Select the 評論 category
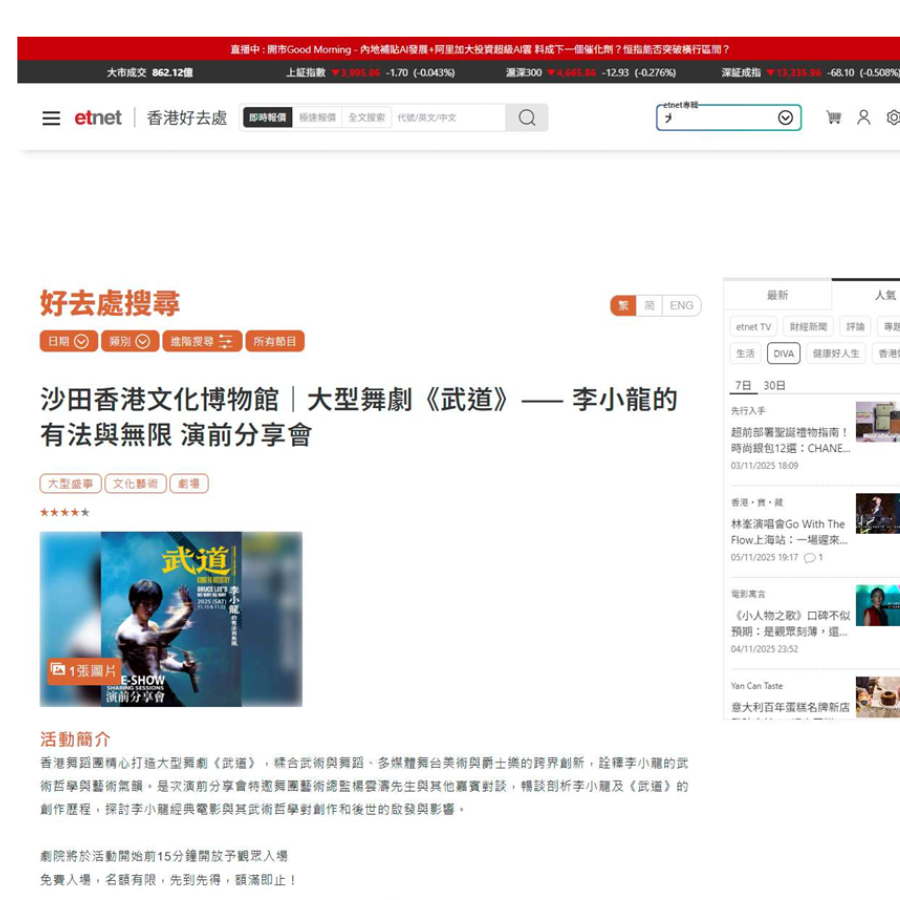Image resolution: width=900 pixels, height=900 pixels. [x=855, y=327]
